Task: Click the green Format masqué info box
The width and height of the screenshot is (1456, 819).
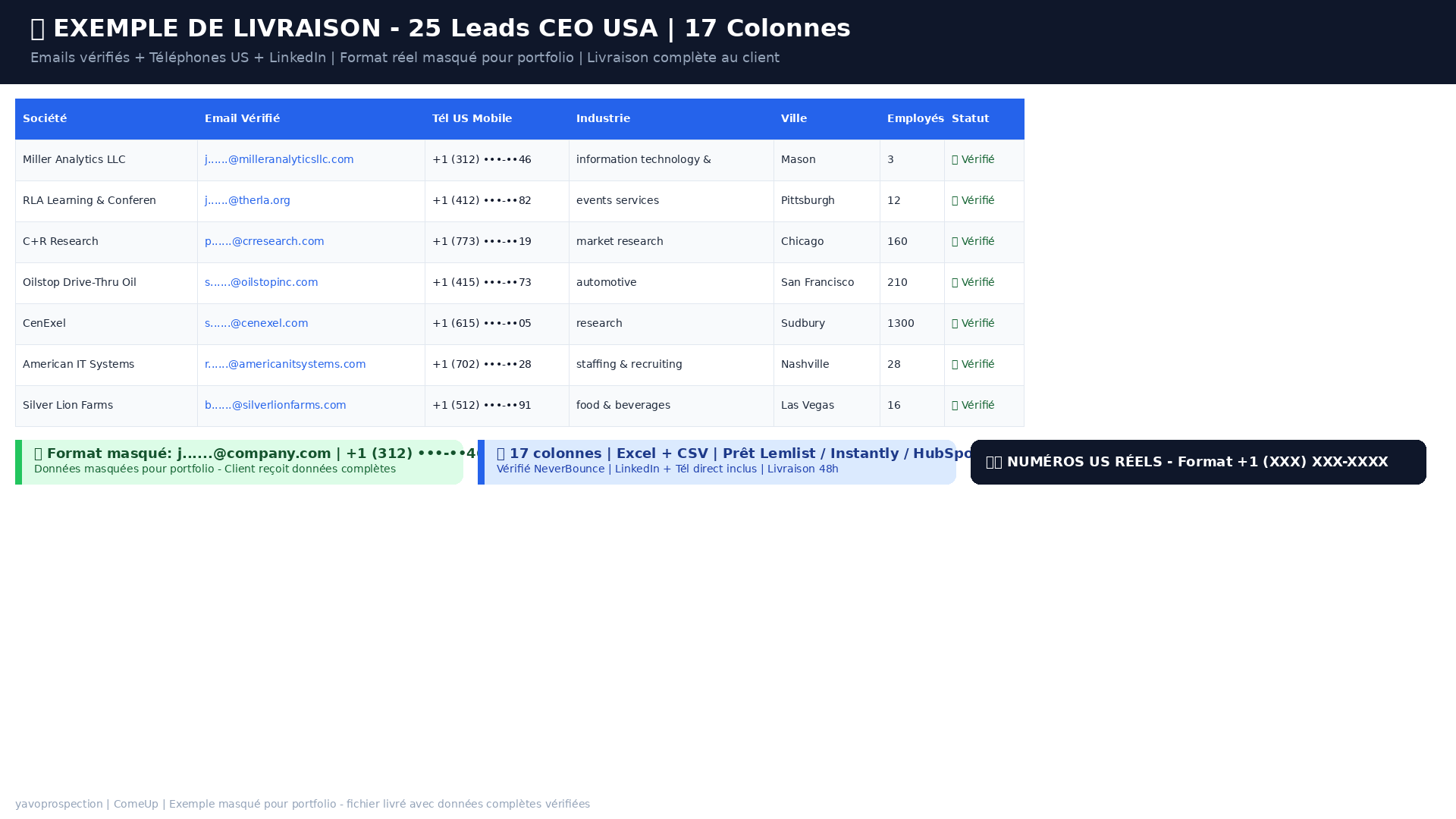Action: pos(239,462)
